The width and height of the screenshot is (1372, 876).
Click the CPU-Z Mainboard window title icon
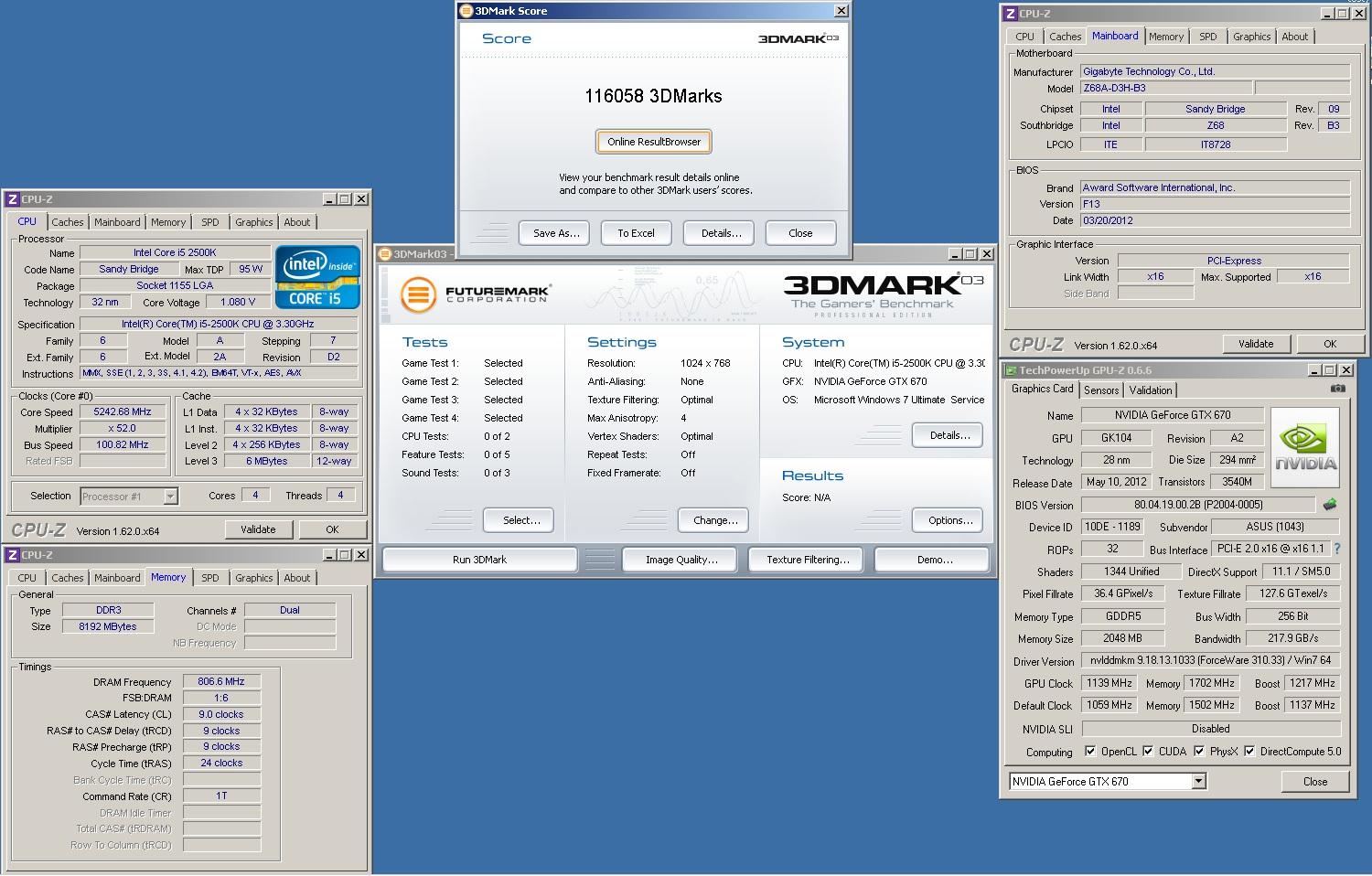coord(1011,14)
